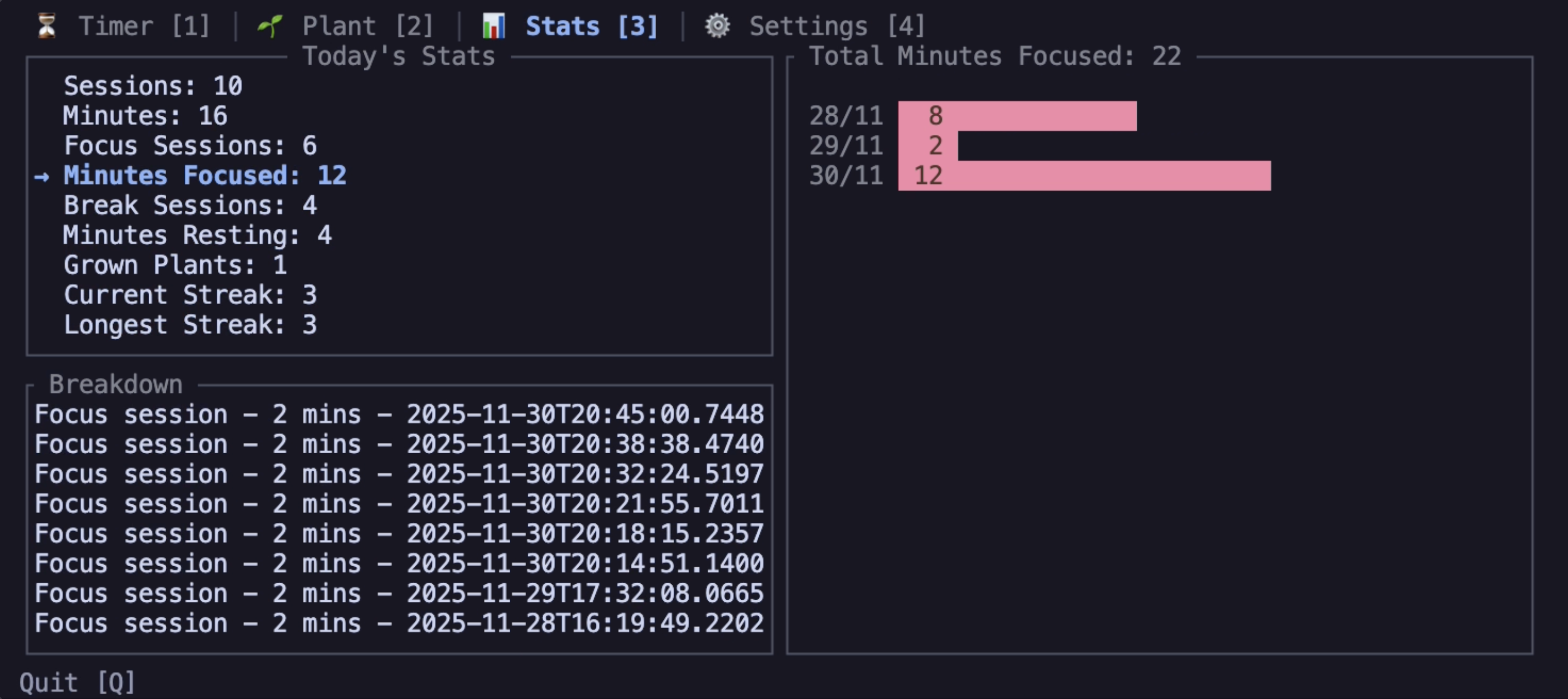Screen dimensions: 1568x699
Task: Click the arrow beside Minutes Focused
Action: 41,177
